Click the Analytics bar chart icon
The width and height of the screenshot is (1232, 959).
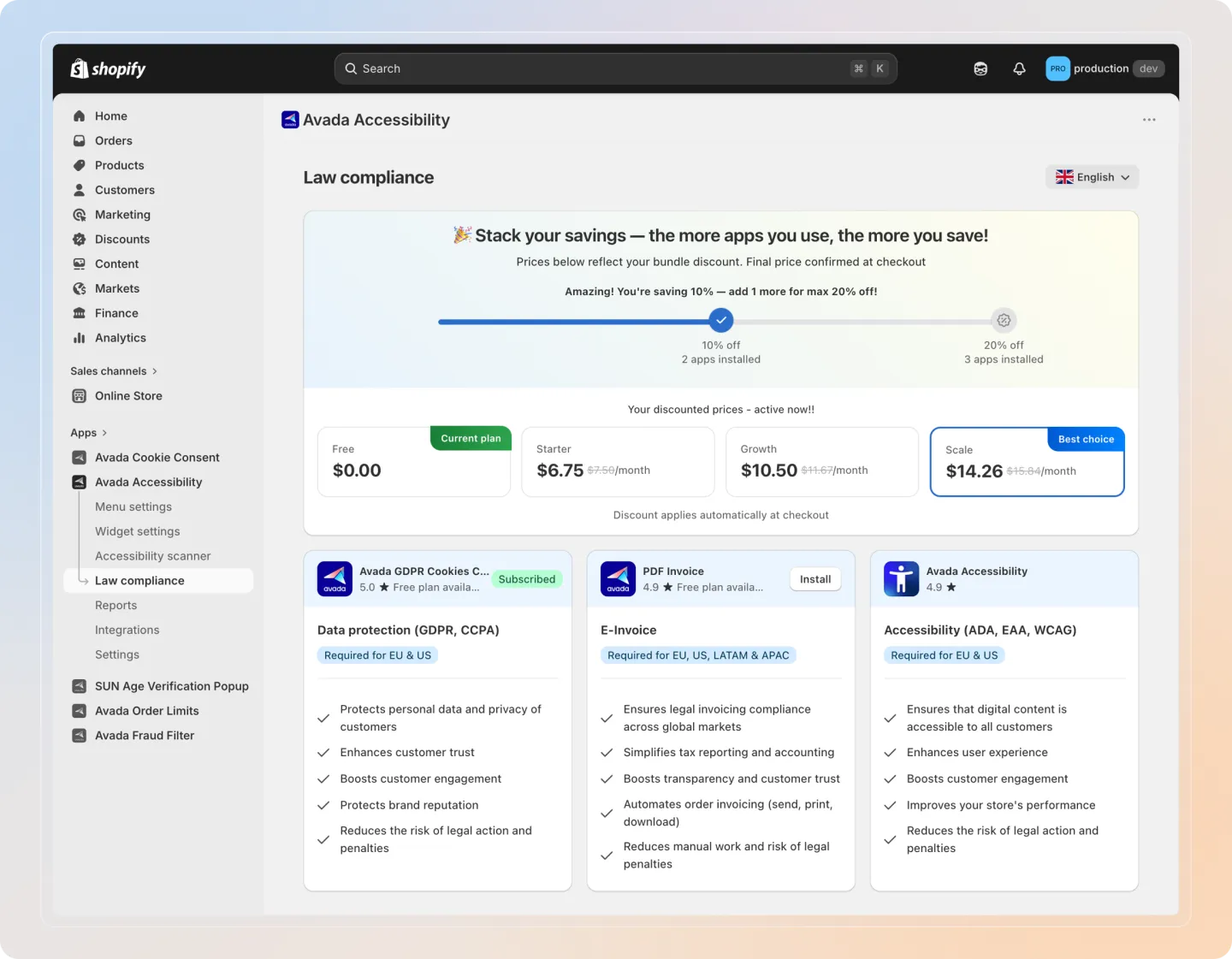coord(80,338)
